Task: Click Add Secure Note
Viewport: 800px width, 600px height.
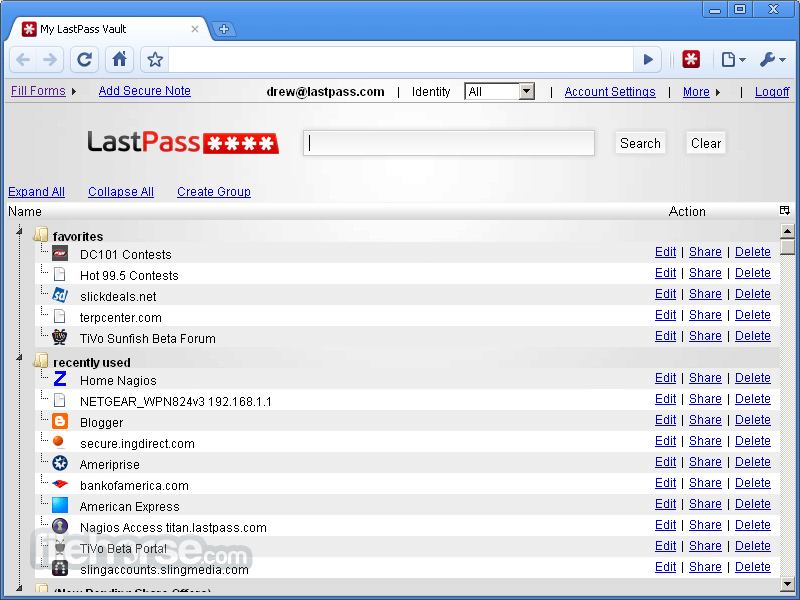Action: 144,91
